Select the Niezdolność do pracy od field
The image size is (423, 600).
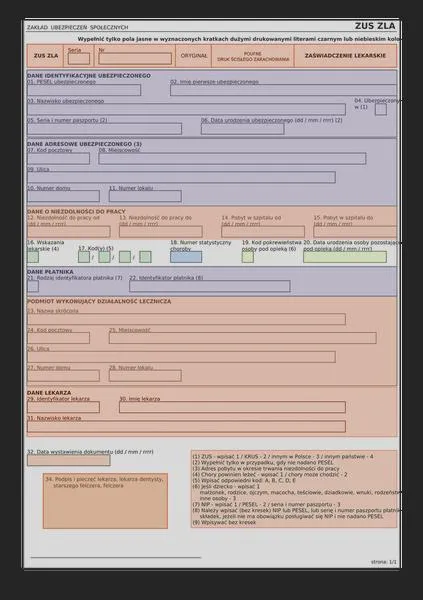[x=69, y=232]
